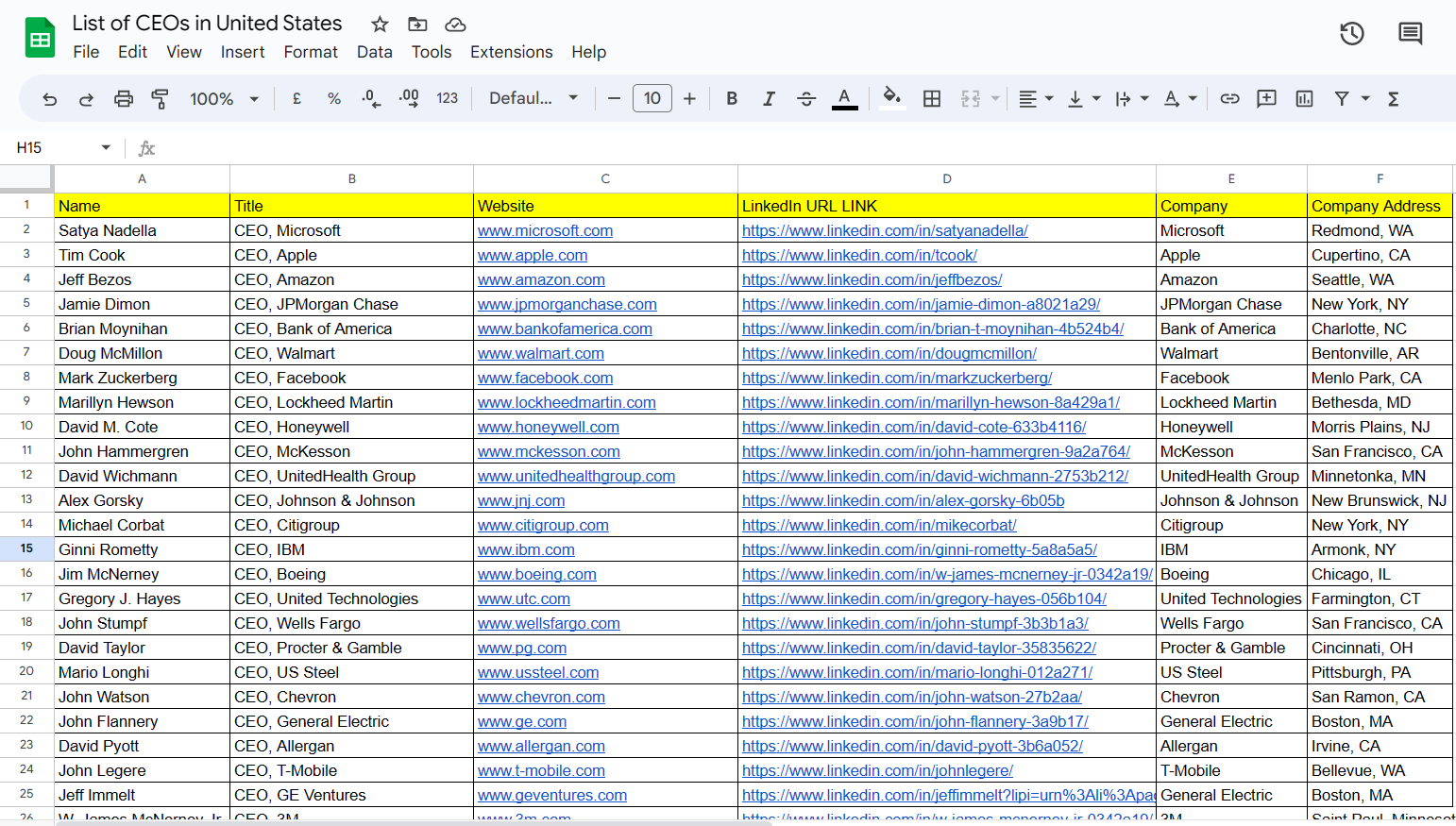Open the www.ibm.com website link

coord(526,549)
